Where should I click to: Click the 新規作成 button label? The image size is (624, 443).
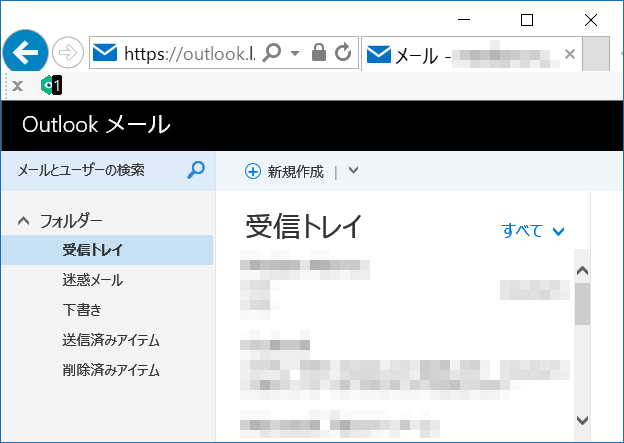coord(295,172)
